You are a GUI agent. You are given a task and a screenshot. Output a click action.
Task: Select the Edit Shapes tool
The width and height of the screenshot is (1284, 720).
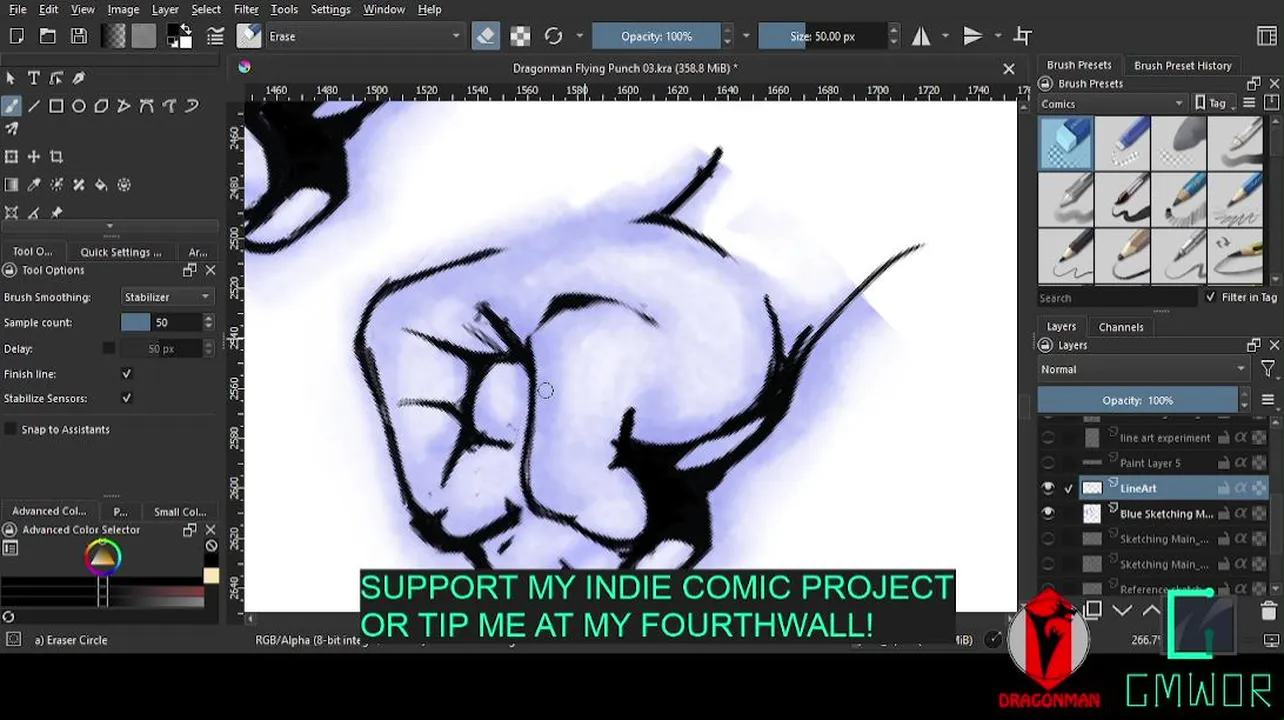56,78
